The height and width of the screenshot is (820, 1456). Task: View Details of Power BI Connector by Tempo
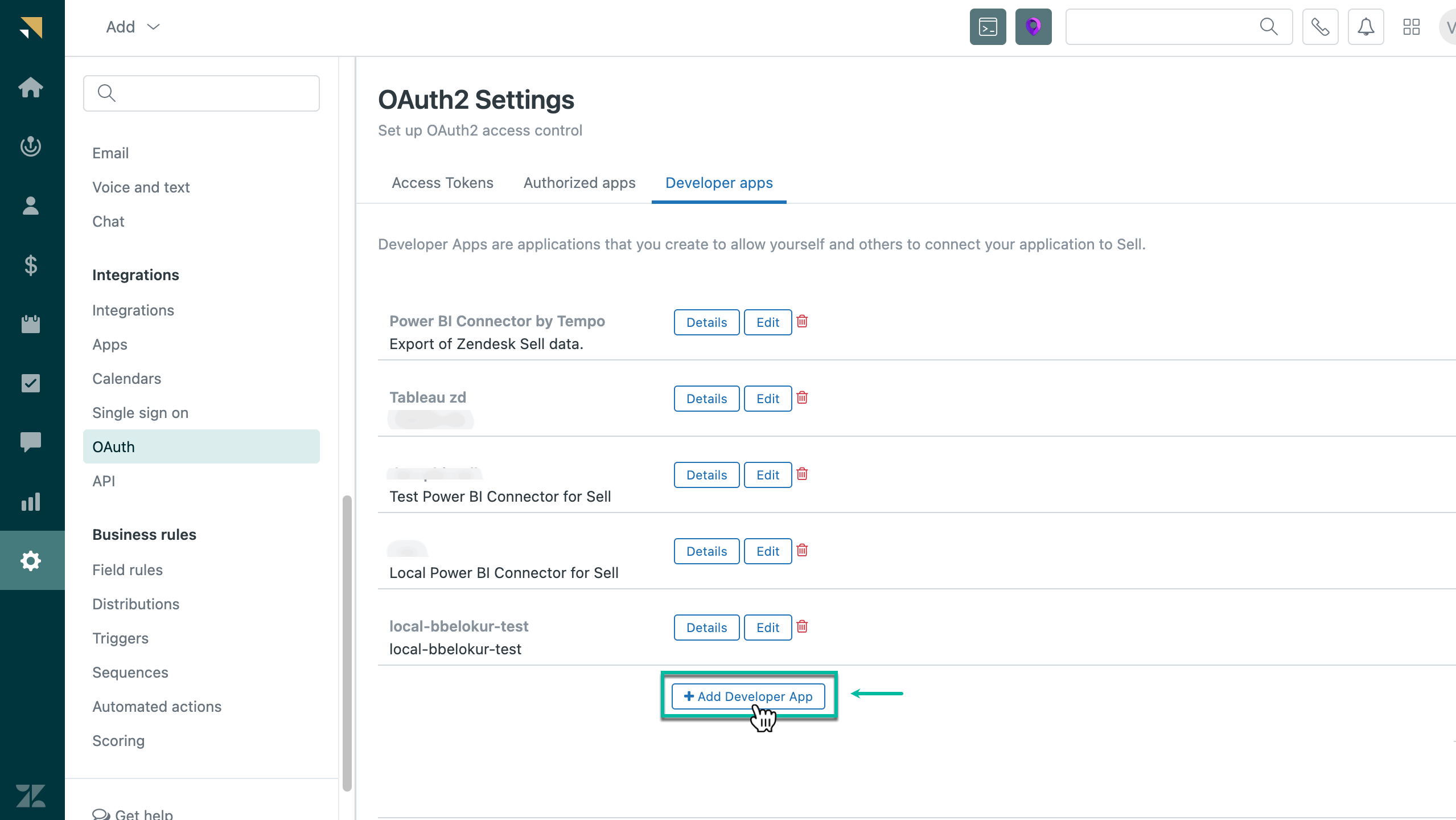coord(706,322)
